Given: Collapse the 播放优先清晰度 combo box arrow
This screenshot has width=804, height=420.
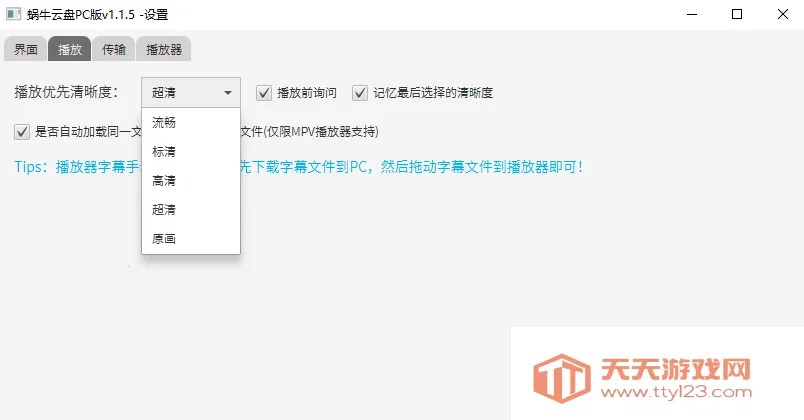Looking at the screenshot, I should (228, 93).
